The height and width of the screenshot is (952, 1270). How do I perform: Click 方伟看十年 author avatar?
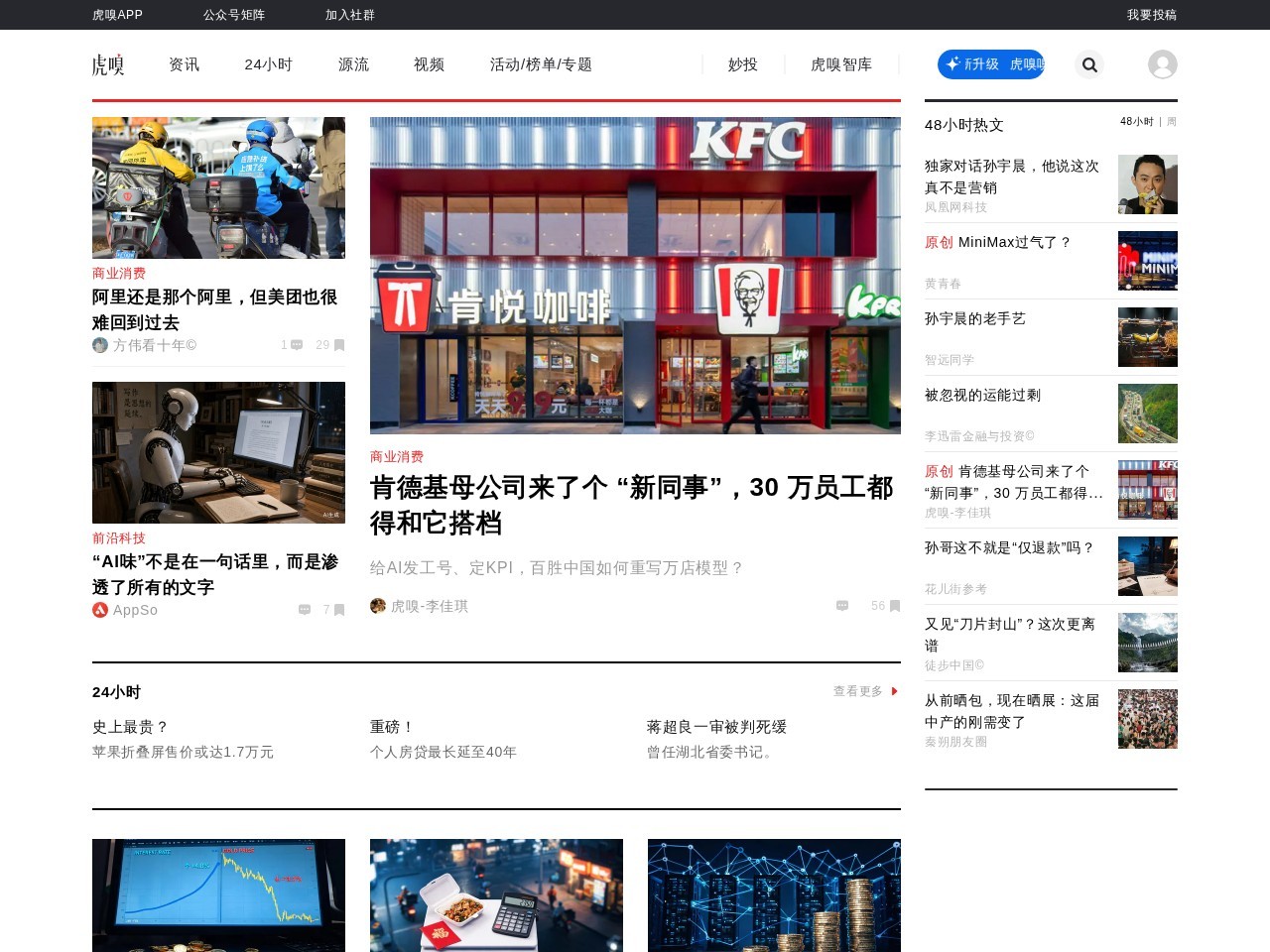coord(100,345)
